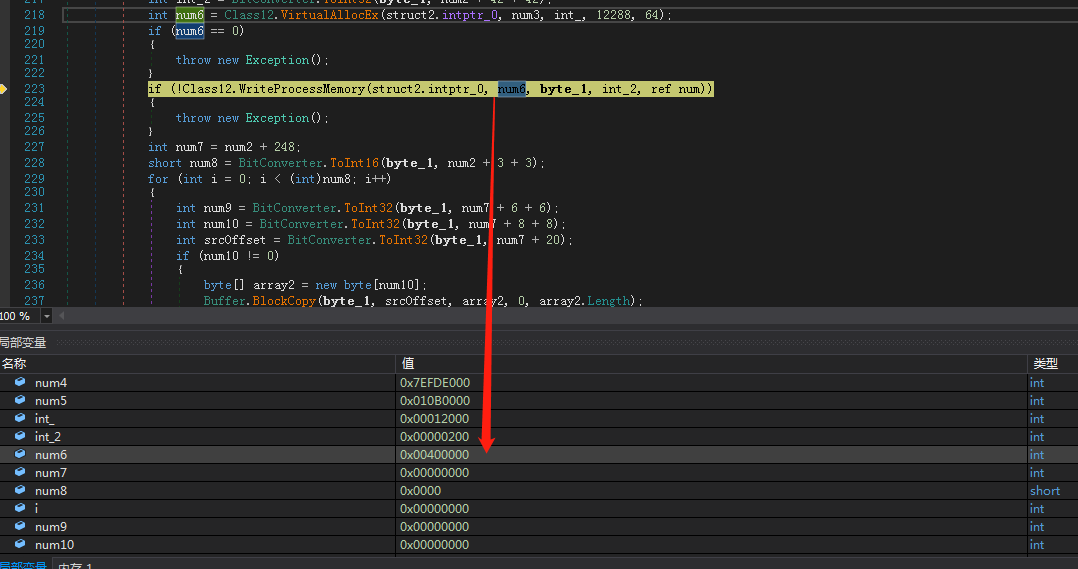Click the variable icon beside num10
The height and width of the screenshot is (569, 1078).
[20, 544]
